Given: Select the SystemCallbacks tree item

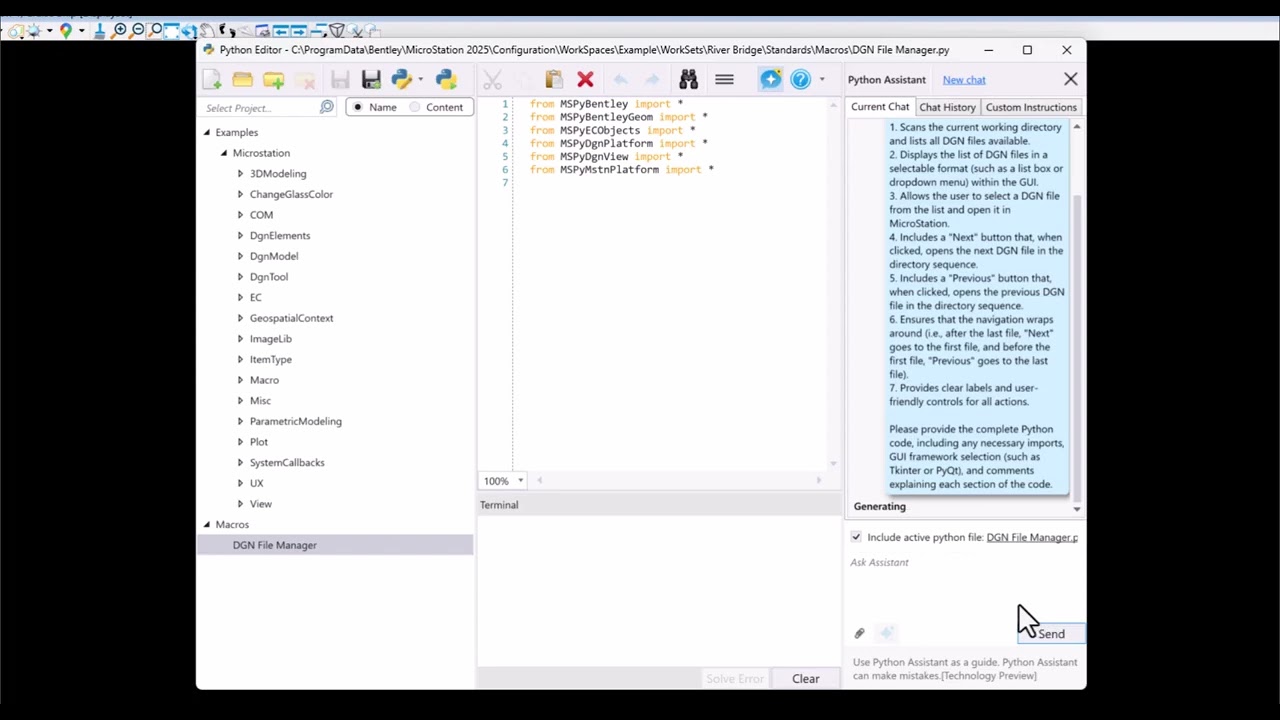Looking at the screenshot, I should pos(287,462).
